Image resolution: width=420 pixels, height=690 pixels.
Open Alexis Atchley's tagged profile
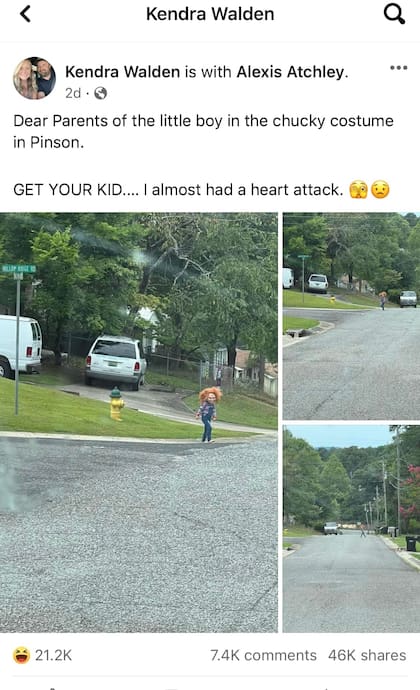291,72
